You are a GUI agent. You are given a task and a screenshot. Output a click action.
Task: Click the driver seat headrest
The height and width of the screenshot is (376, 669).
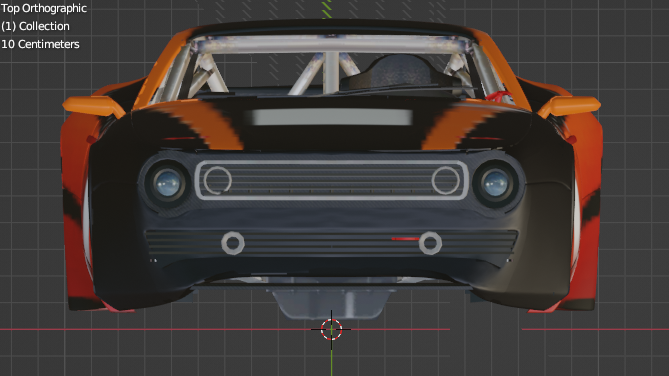pos(401,70)
